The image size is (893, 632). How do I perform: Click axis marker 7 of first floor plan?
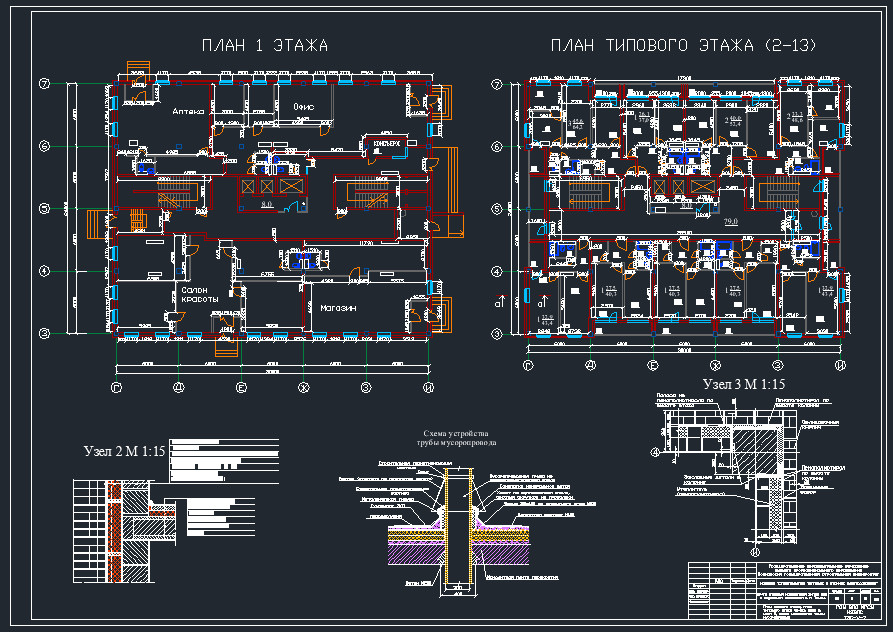(x=44, y=84)
